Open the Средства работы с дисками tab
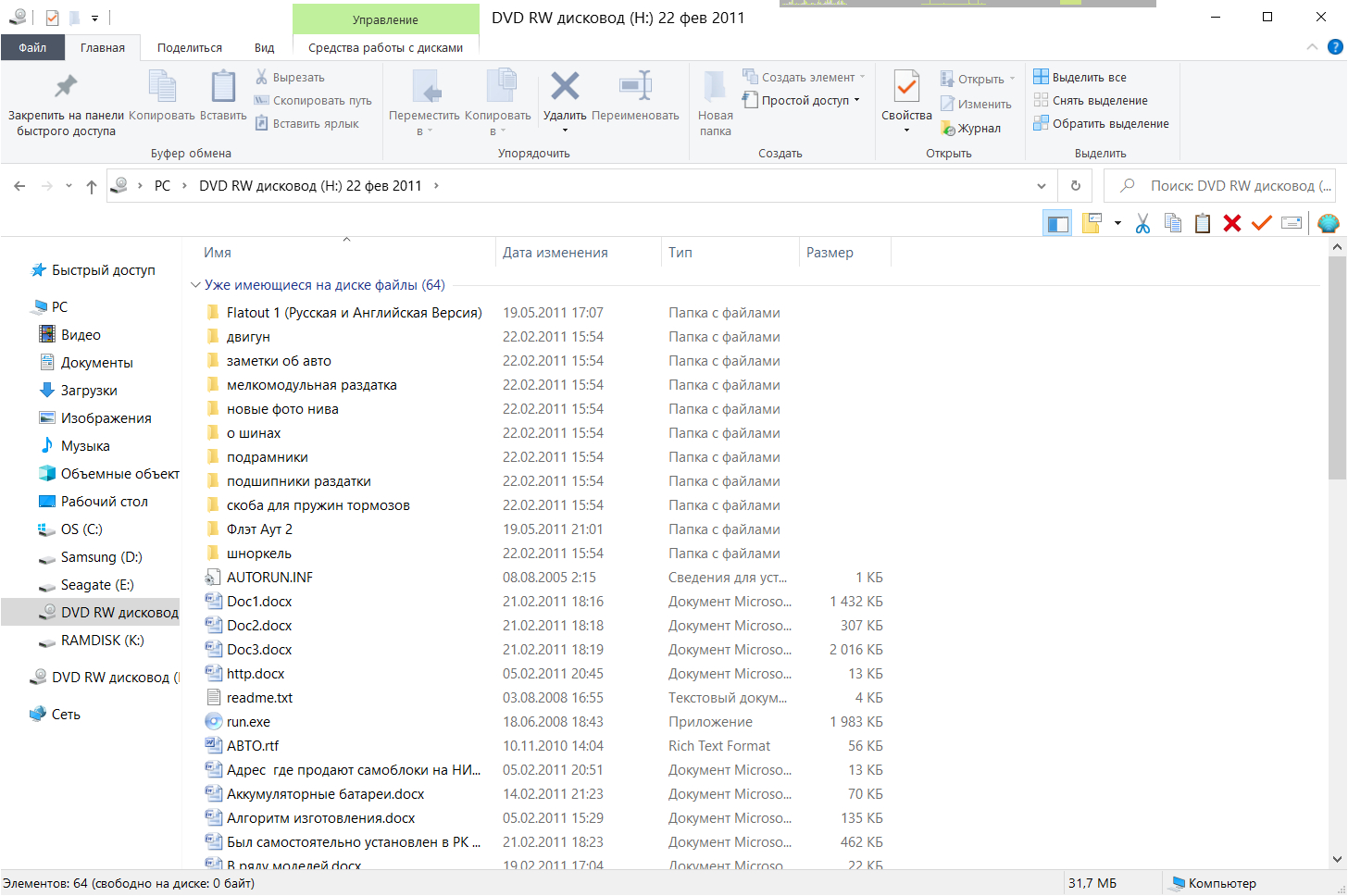This screenshot has width=1348, height=896. [385, 47]
